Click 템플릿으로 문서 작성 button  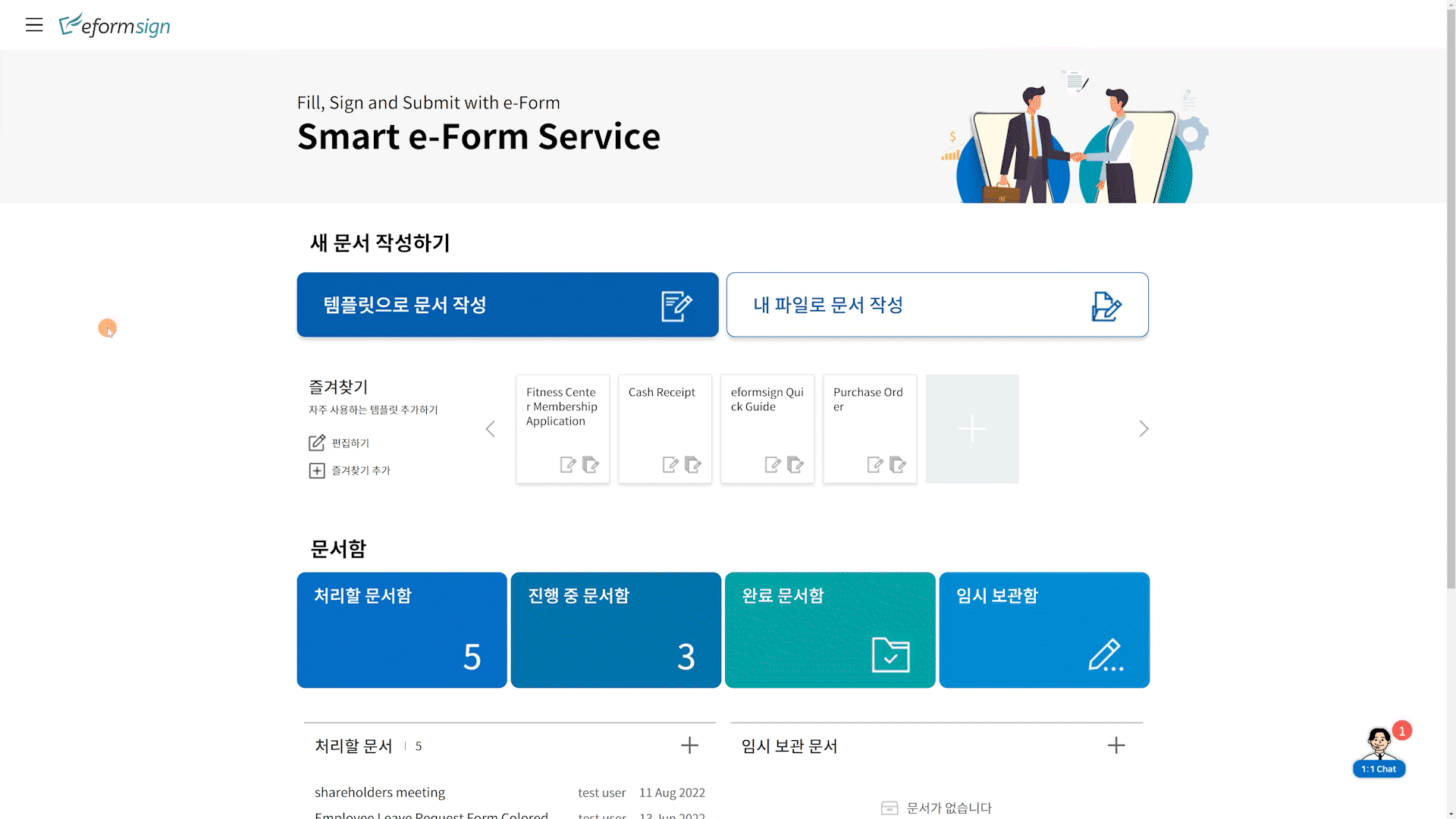click(x=507, y=305)
